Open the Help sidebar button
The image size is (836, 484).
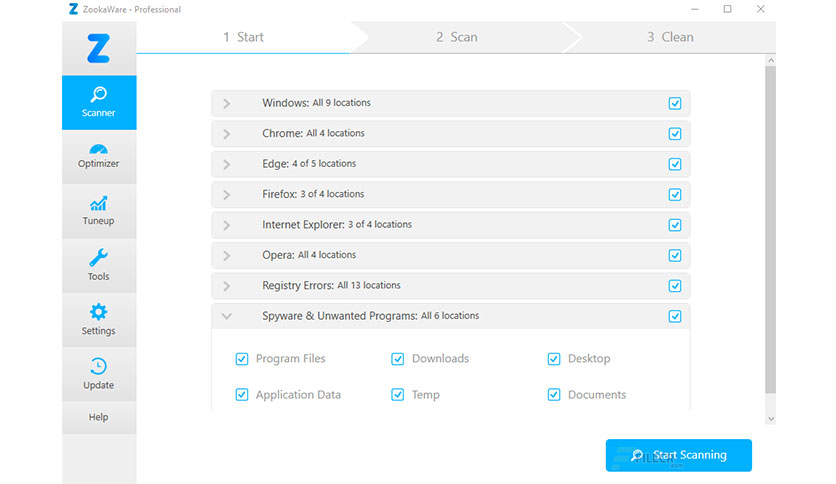tap(99, 417)
